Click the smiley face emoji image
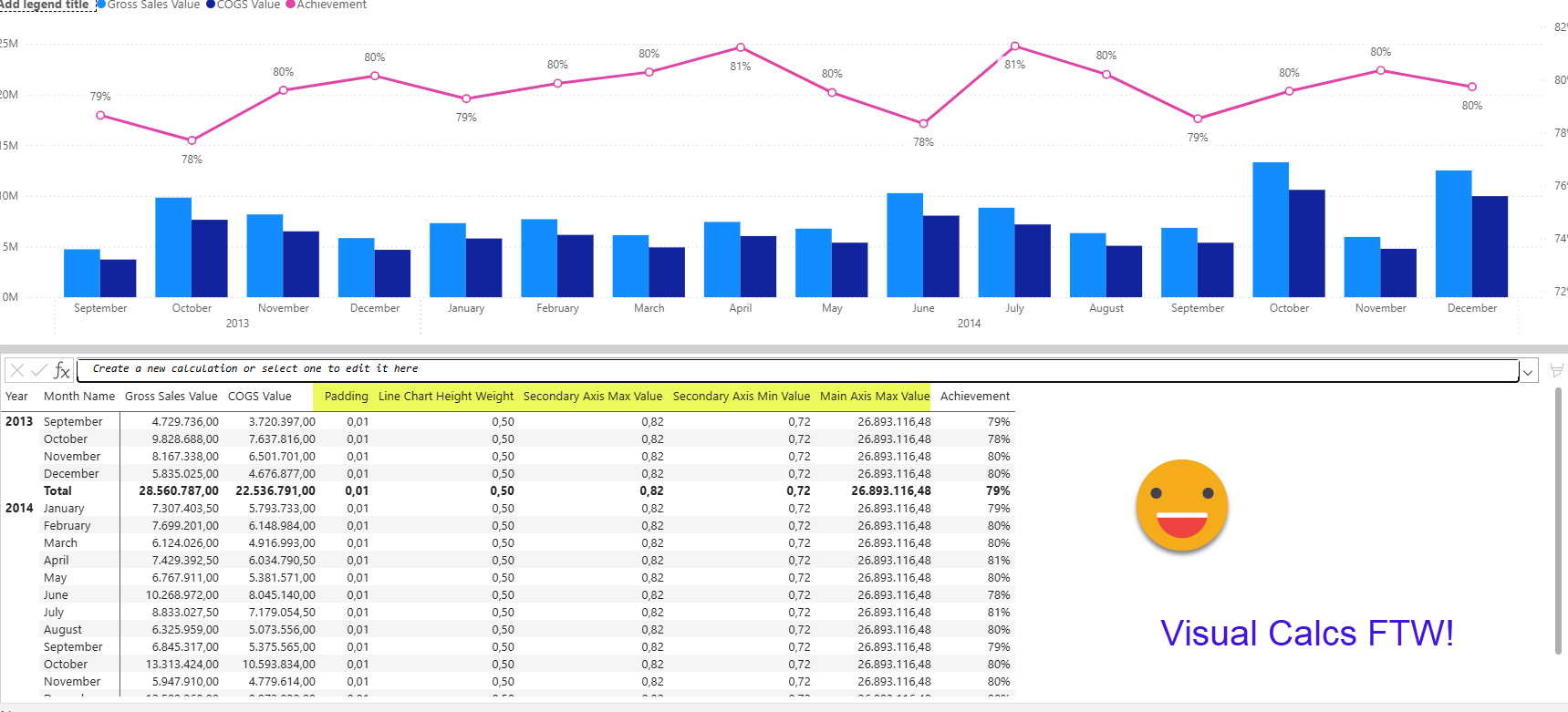 pos(1181,505)
